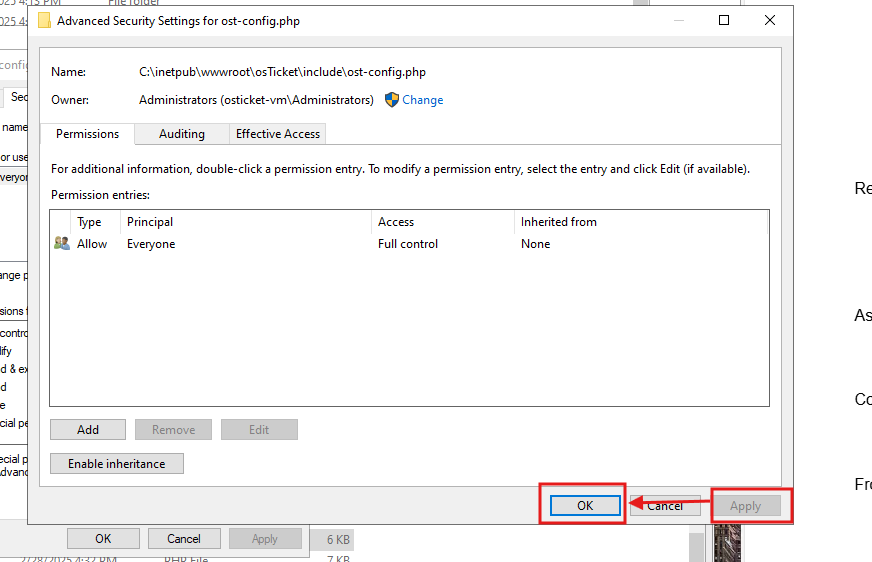Click the Inherited from column header
The width and height of the screenshot is (872, 562).
(x=641, y=222)
